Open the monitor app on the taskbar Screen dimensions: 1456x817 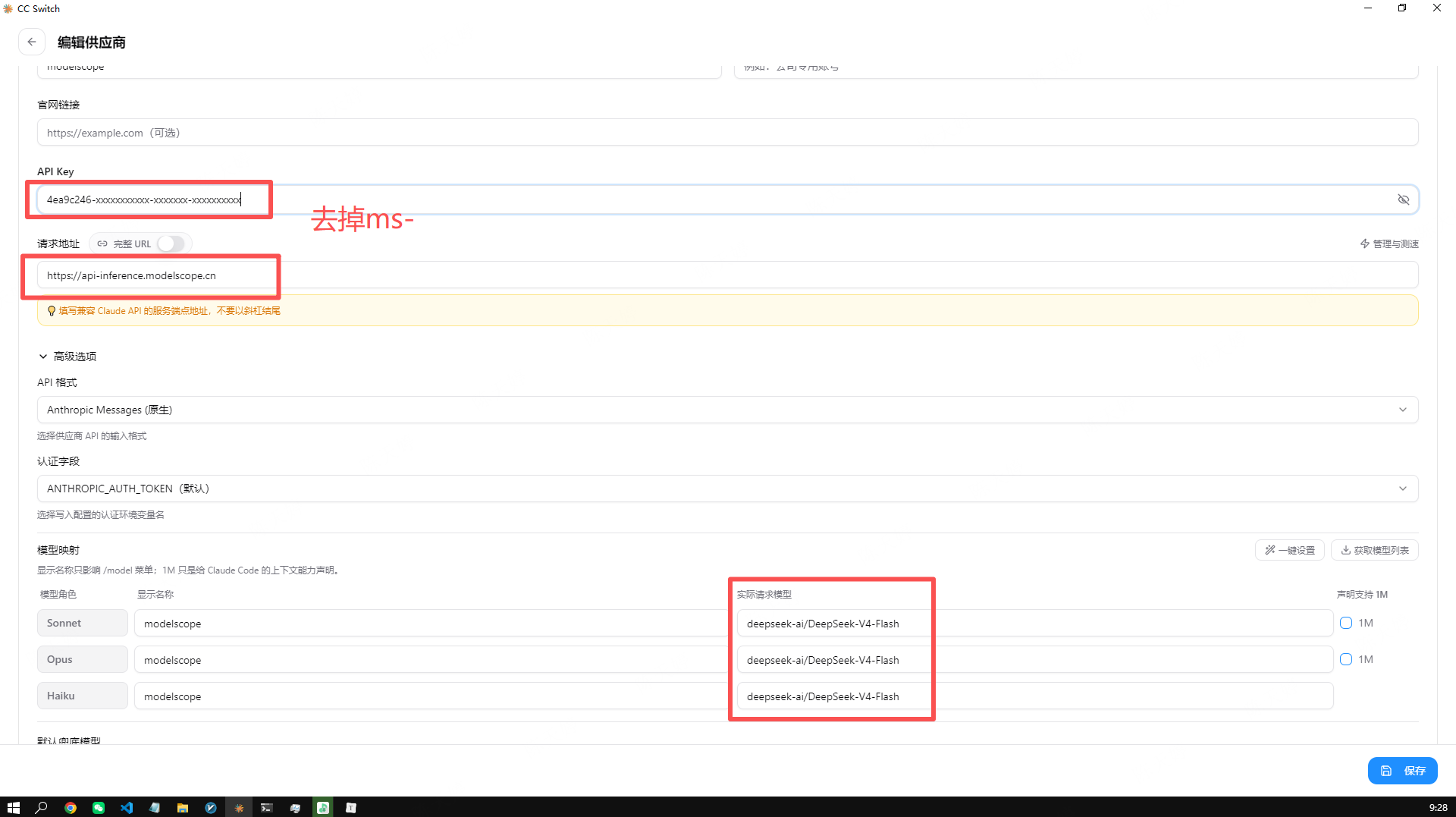pos(295,808)
